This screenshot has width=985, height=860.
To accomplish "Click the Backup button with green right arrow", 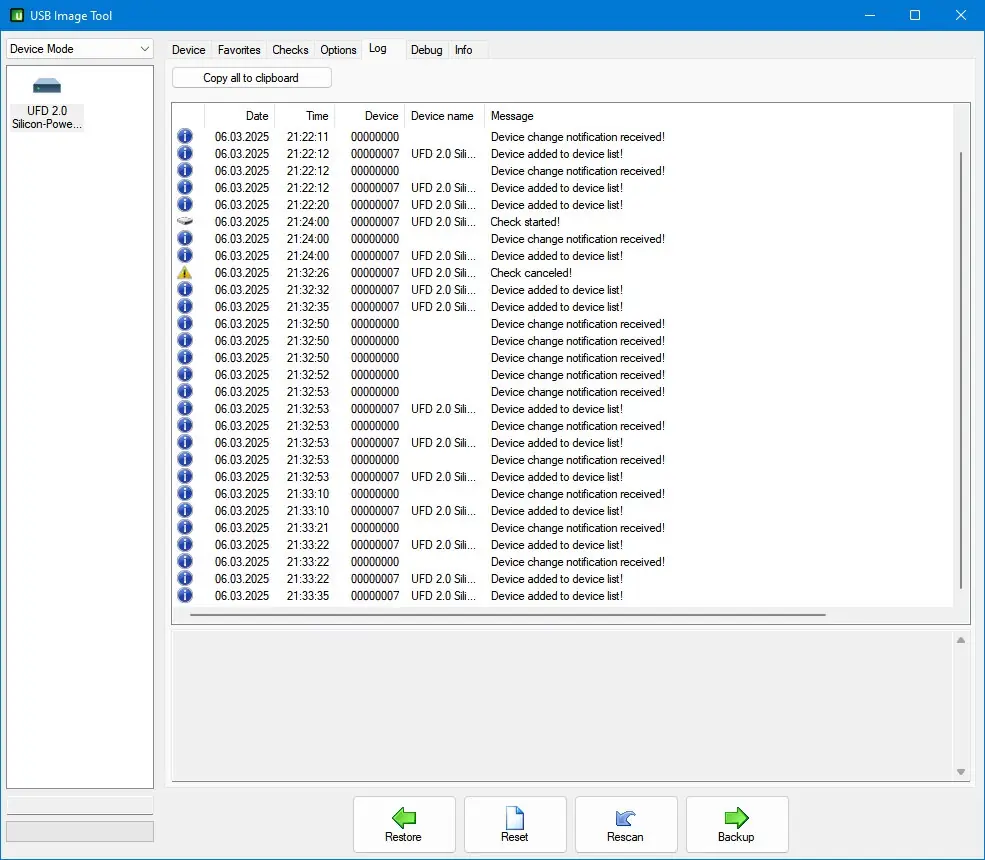I will [x=737, y=824].
